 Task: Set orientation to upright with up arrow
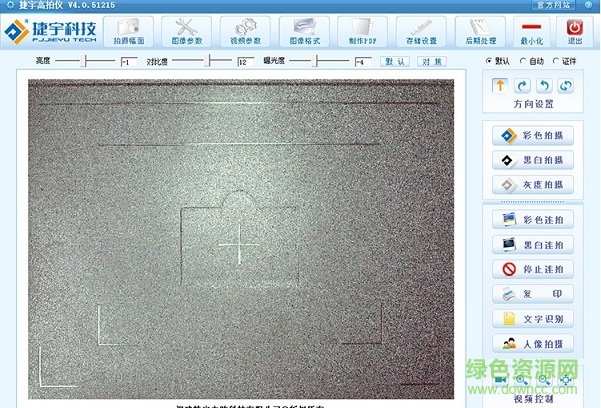tap(500, 87)
